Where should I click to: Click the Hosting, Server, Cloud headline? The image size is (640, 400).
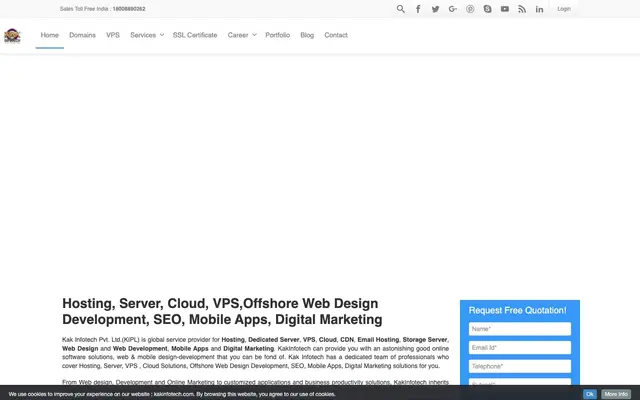click(x=222, y=311)
